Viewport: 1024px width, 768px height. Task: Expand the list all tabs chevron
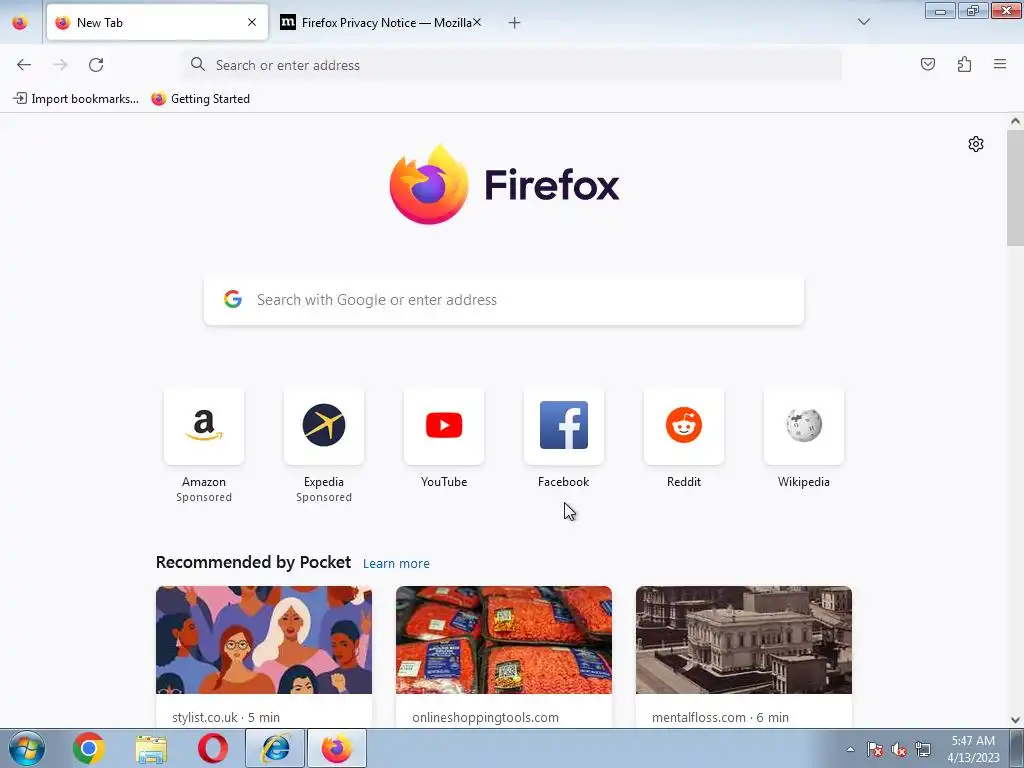coord(863,22)
